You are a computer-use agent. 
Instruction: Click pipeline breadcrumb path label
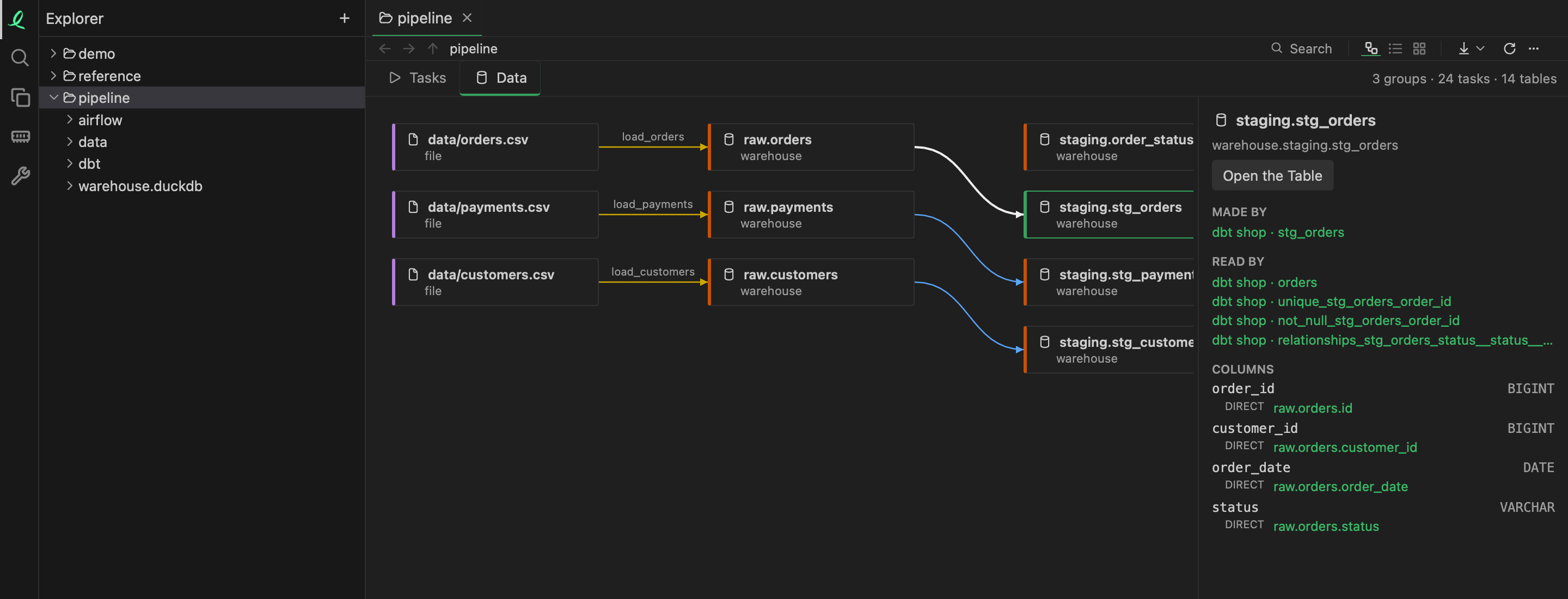coord(473,48)
